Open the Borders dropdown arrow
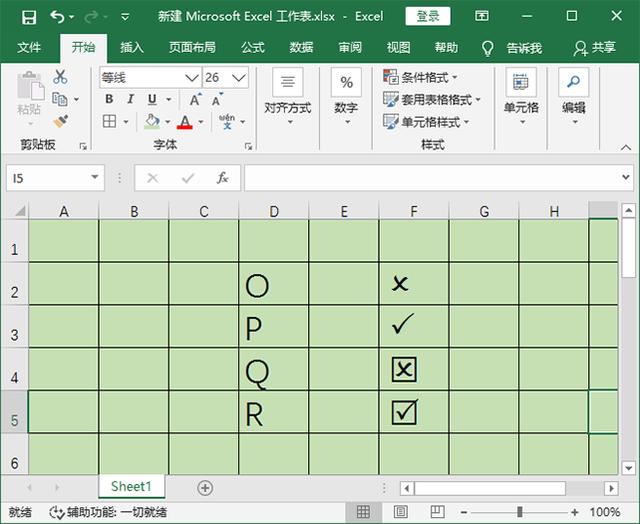 pos(126,122)
